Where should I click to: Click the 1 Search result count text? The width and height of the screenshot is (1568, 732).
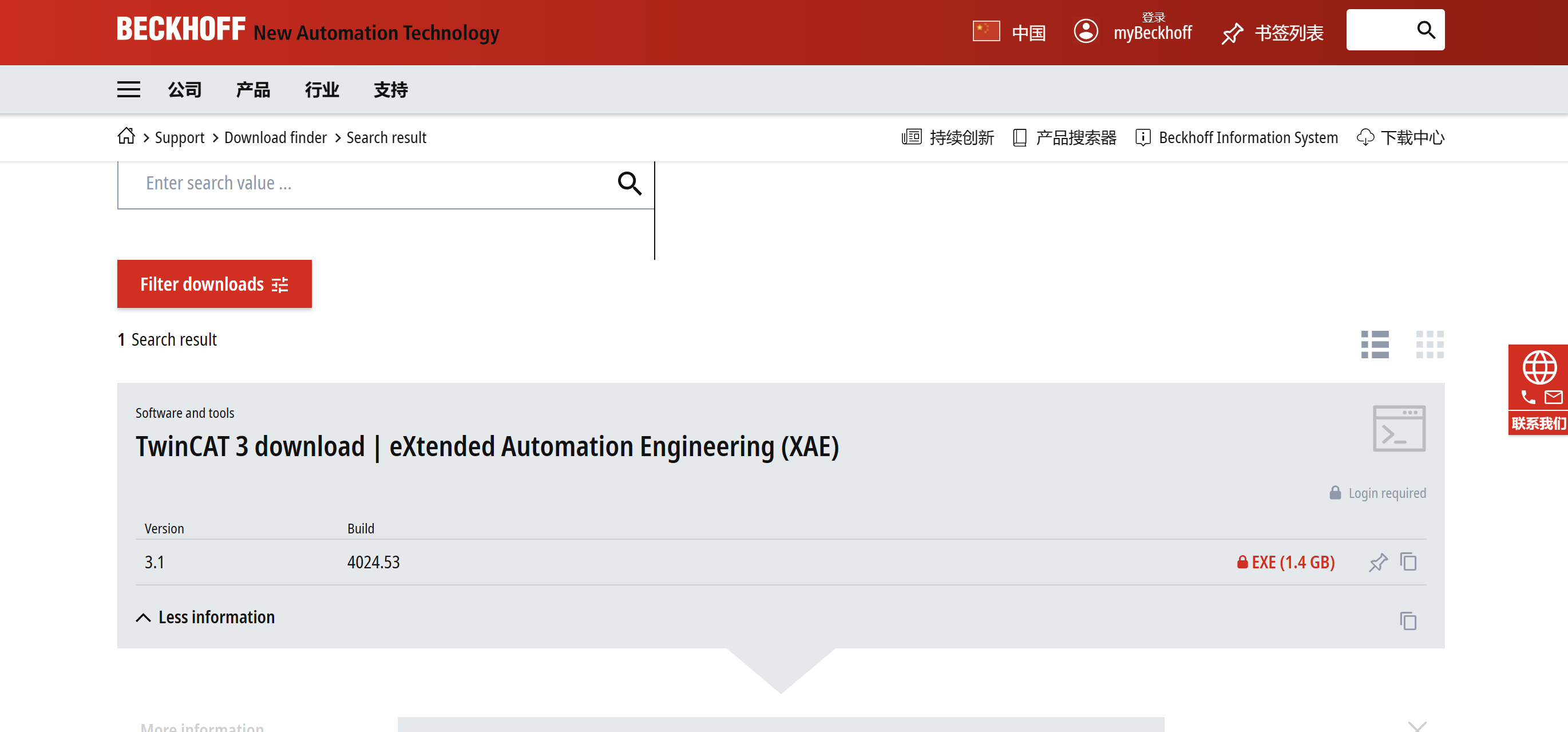[x=167, y=339]
